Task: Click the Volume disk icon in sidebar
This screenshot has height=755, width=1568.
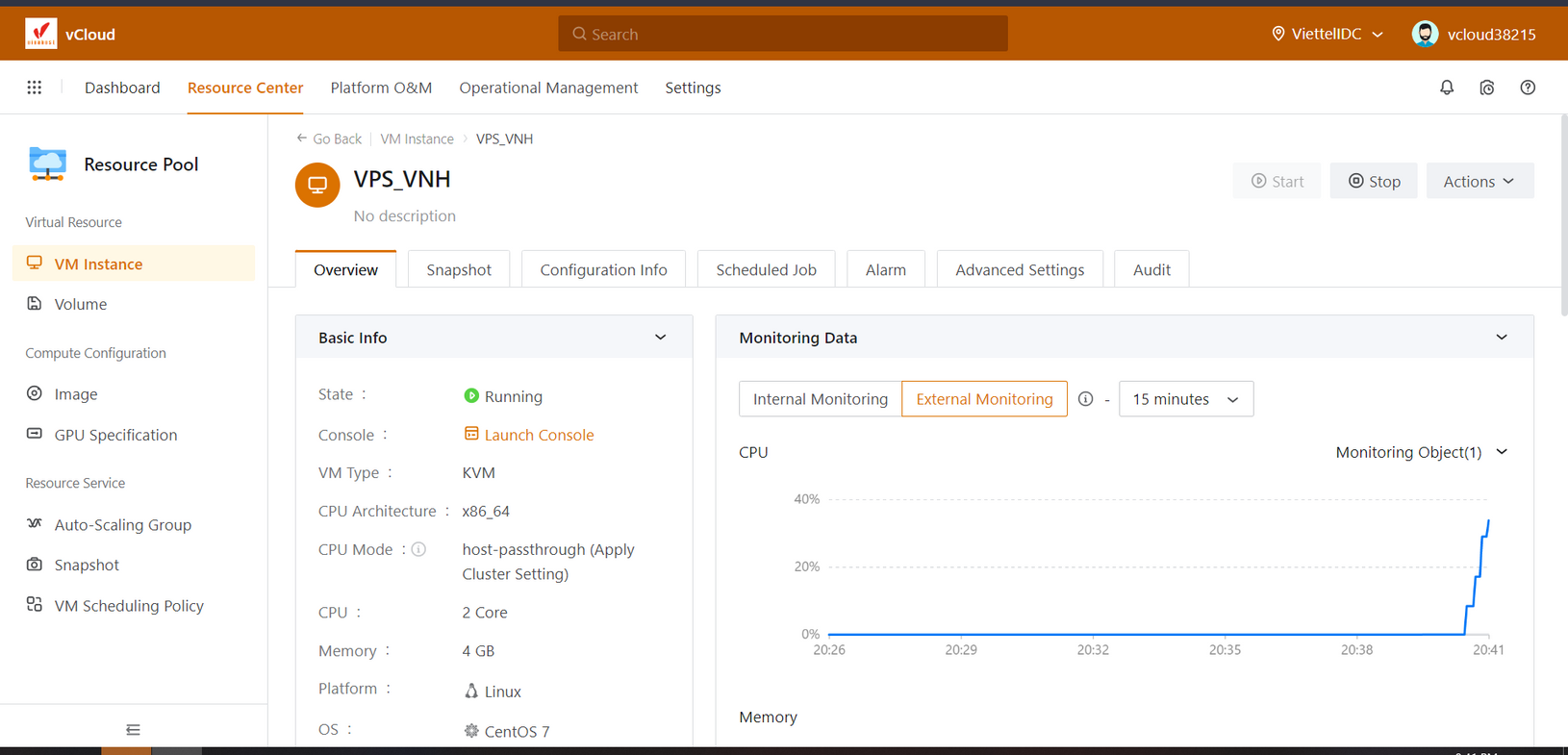Action: click(35, 303)
